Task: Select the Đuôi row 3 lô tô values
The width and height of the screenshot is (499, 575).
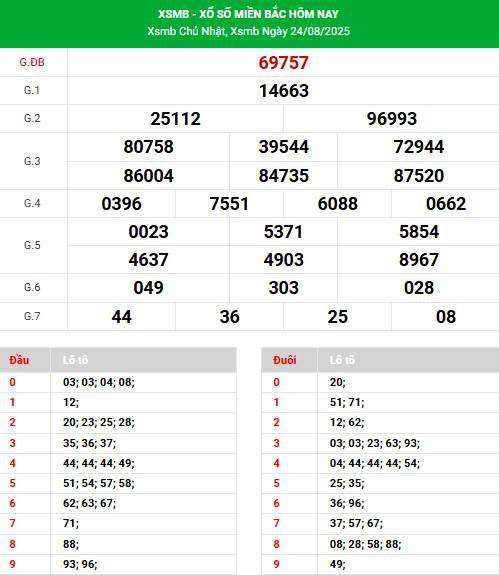Action: 375,443
